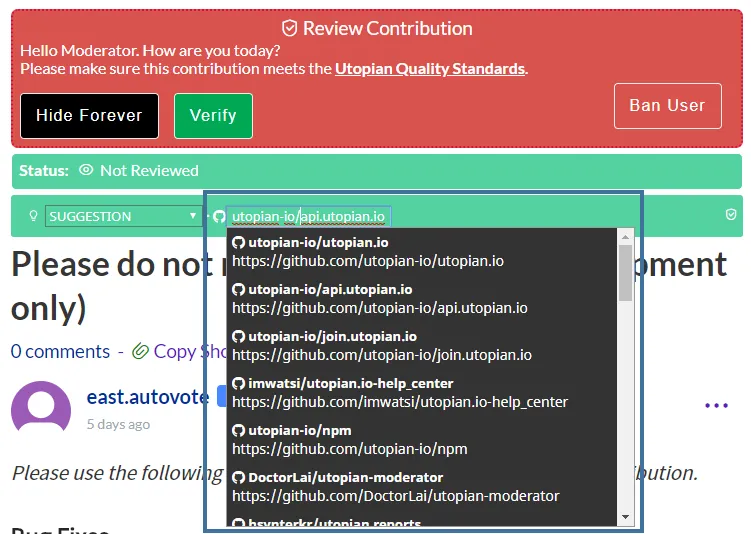Viewport: 751px width, 534px height.
Task: Select utopian-io/api.utopian.io repository suggestion
Action: pos(421,299)
